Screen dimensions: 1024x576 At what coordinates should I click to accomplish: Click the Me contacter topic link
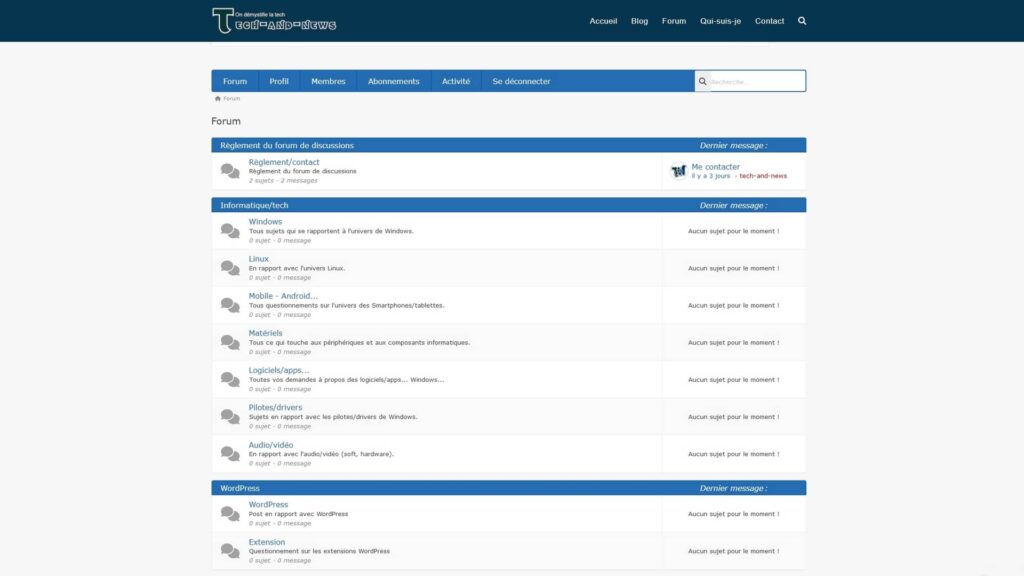pos(716,166)
